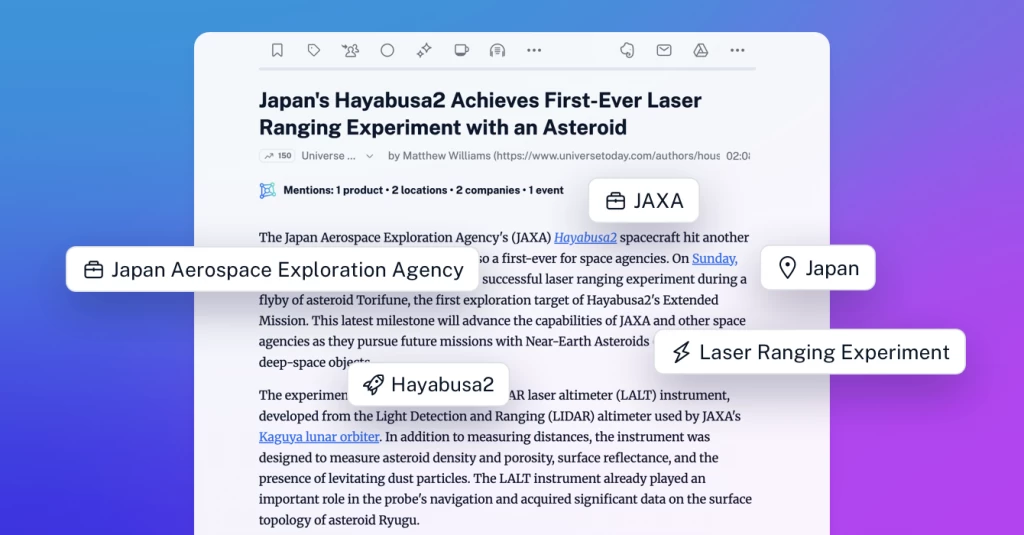Click the map pin icon on Japan chip
Viewport: 1024px width, 535px height.
coord(788,268)
